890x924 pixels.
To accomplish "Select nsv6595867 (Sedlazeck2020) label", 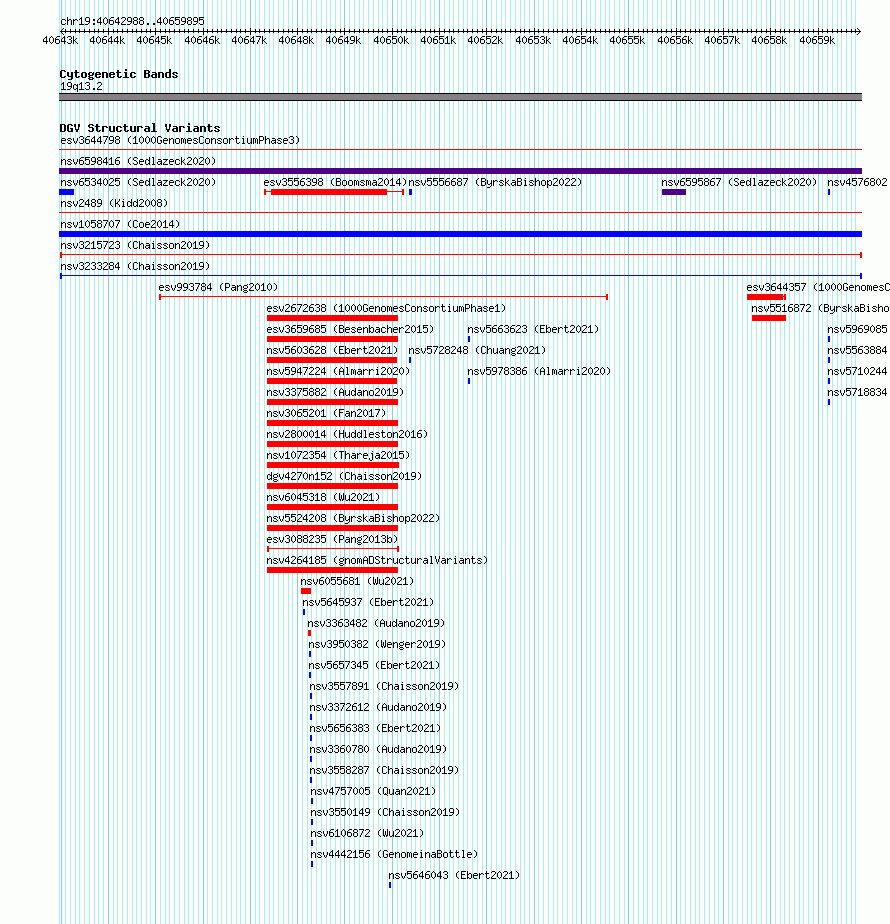I will pos(739,182).
